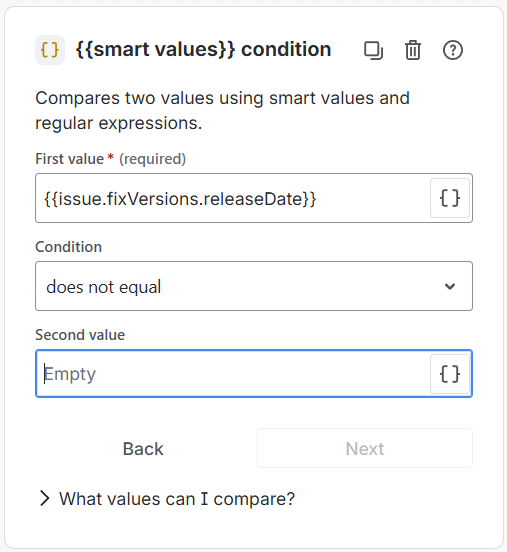Open help via question mark icon

click(x=452, y=50)
